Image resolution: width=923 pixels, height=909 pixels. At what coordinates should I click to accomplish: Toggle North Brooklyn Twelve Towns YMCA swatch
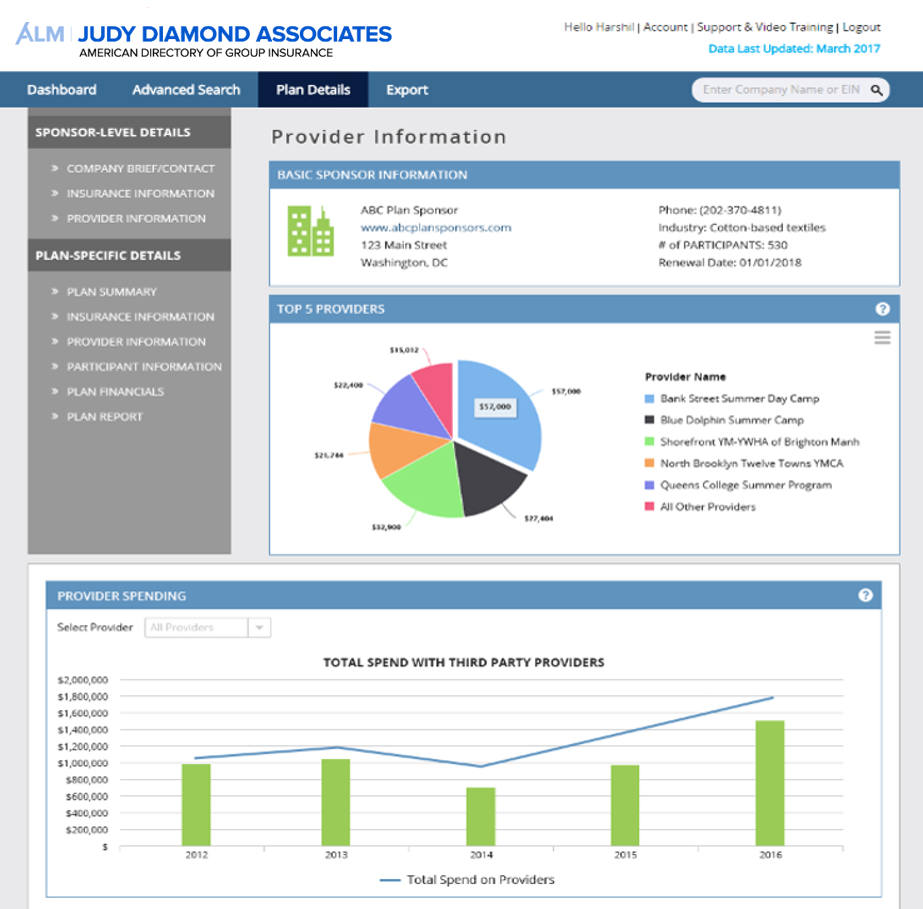click(649, 463)
